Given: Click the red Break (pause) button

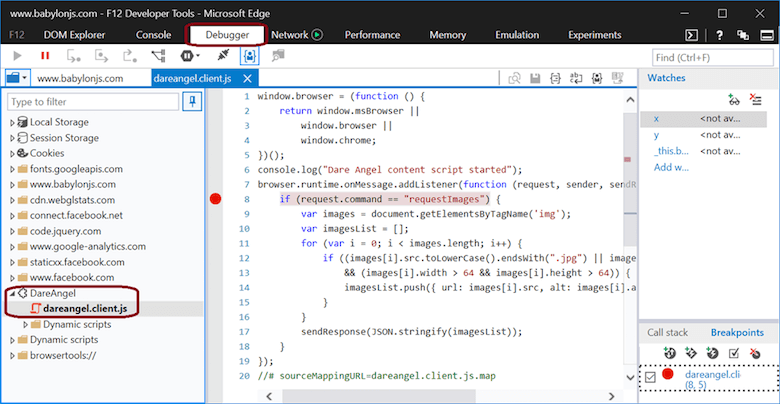Looking at the screenshot, I should (x=45, y=56).
